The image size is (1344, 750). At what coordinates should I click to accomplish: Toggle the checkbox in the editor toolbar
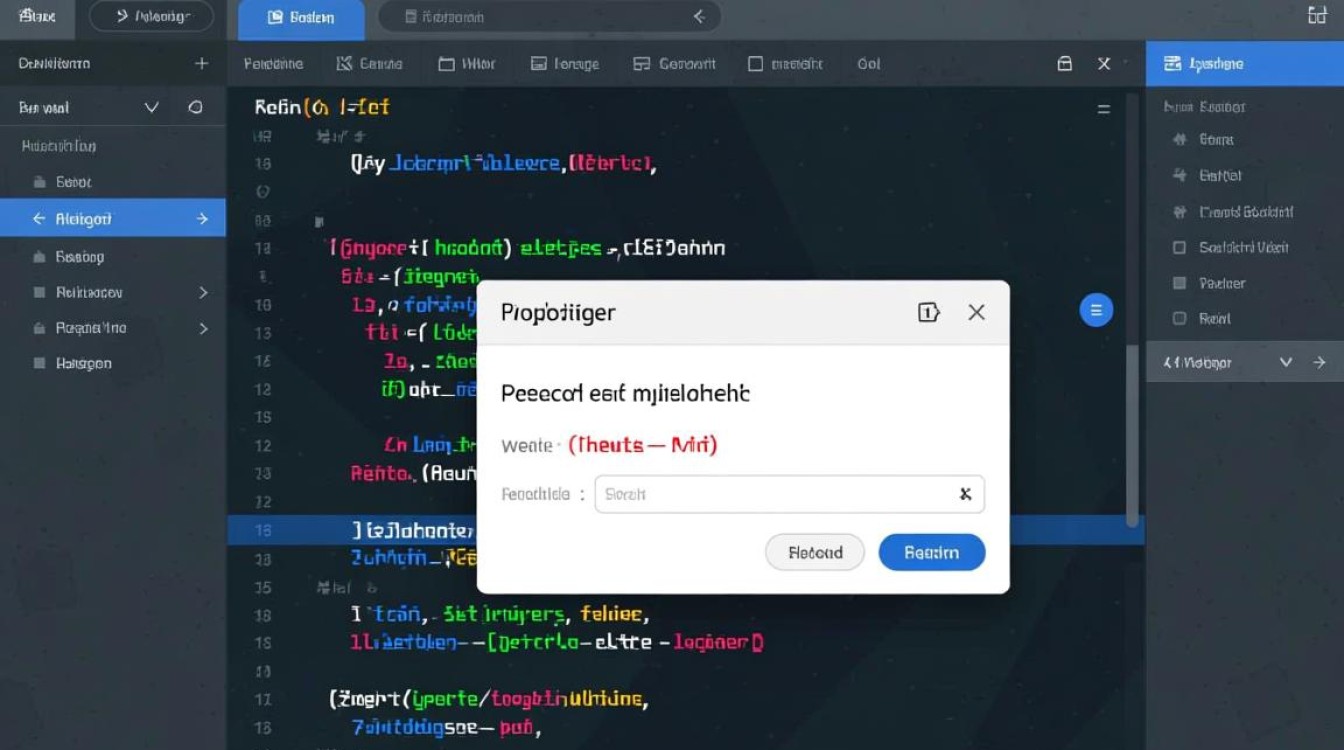756,63
